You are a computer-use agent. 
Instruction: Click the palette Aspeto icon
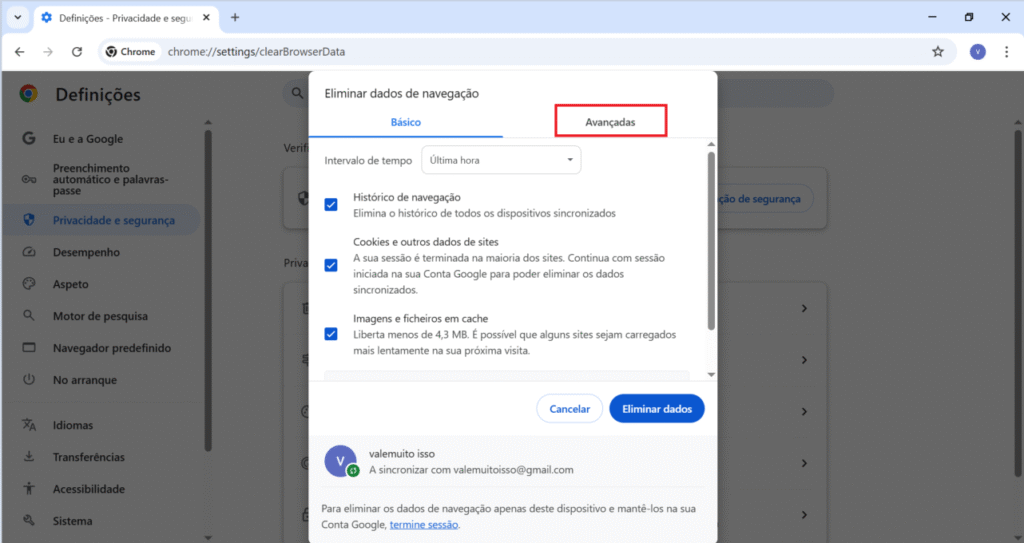[29, 284]
